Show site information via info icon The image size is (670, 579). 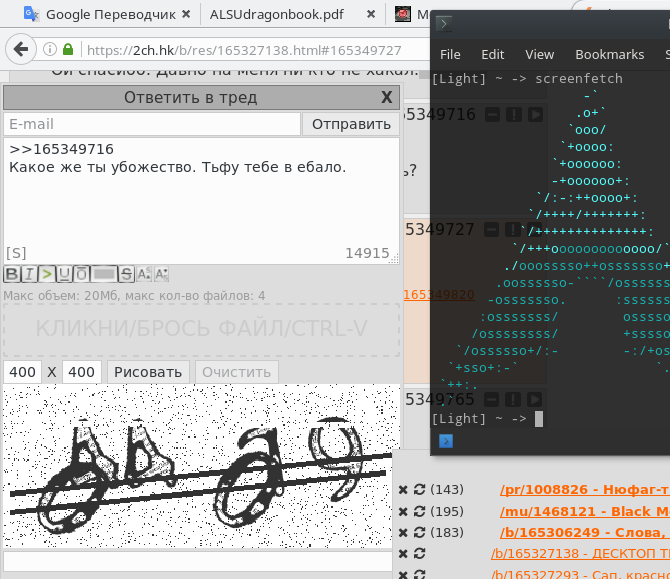50,50
